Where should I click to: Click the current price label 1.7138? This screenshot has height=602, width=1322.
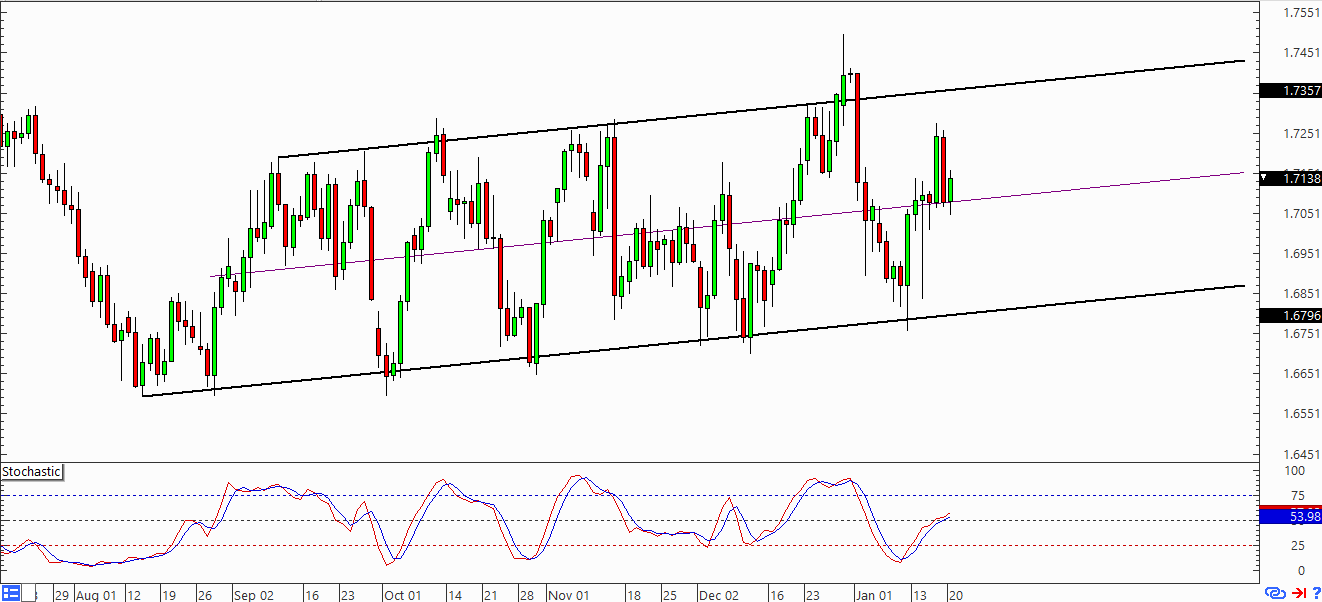tap(1289, 178)
